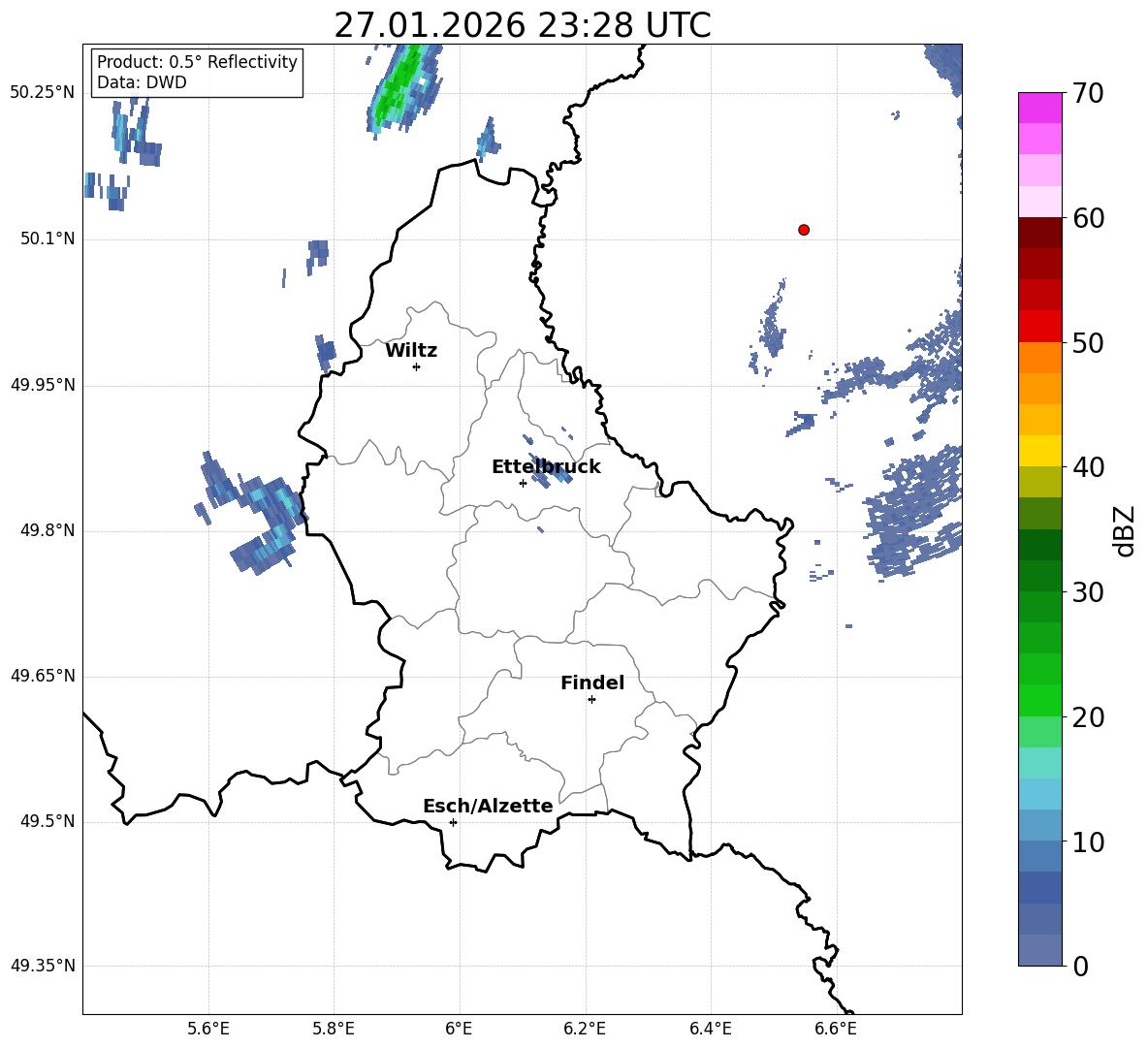
Task: Click the 49.35°N latitude label
Action: (43, 966)
